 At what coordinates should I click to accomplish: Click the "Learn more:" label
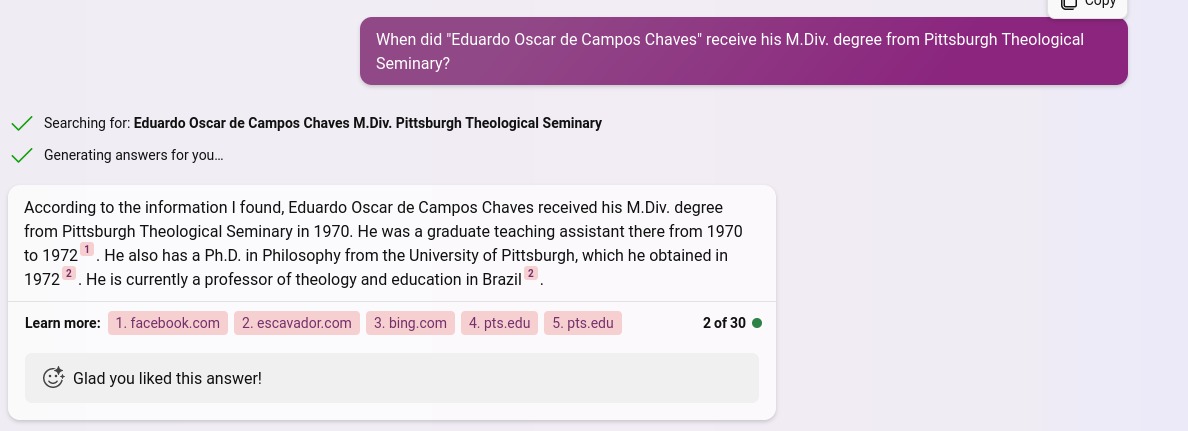point(62,323)
